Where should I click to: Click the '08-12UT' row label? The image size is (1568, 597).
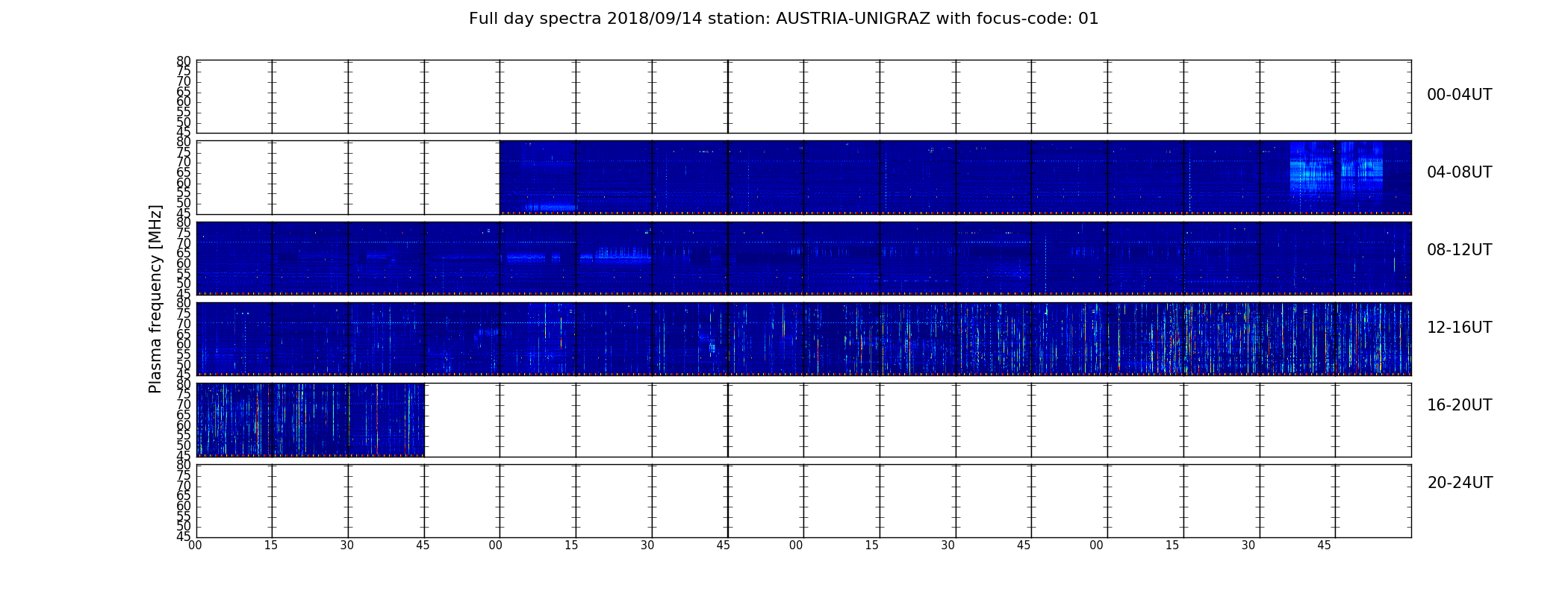click(x=1459, y=250)
